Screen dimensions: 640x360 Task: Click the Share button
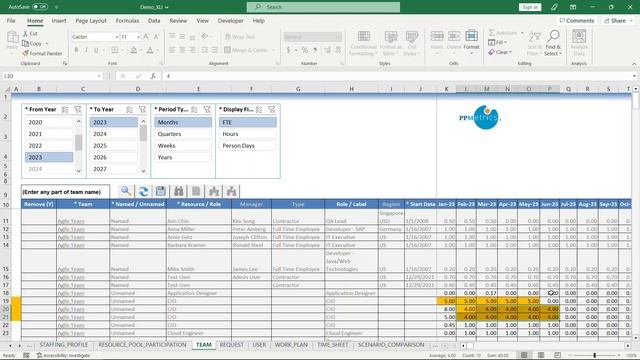pyautogui.click(x=618, y=20)
